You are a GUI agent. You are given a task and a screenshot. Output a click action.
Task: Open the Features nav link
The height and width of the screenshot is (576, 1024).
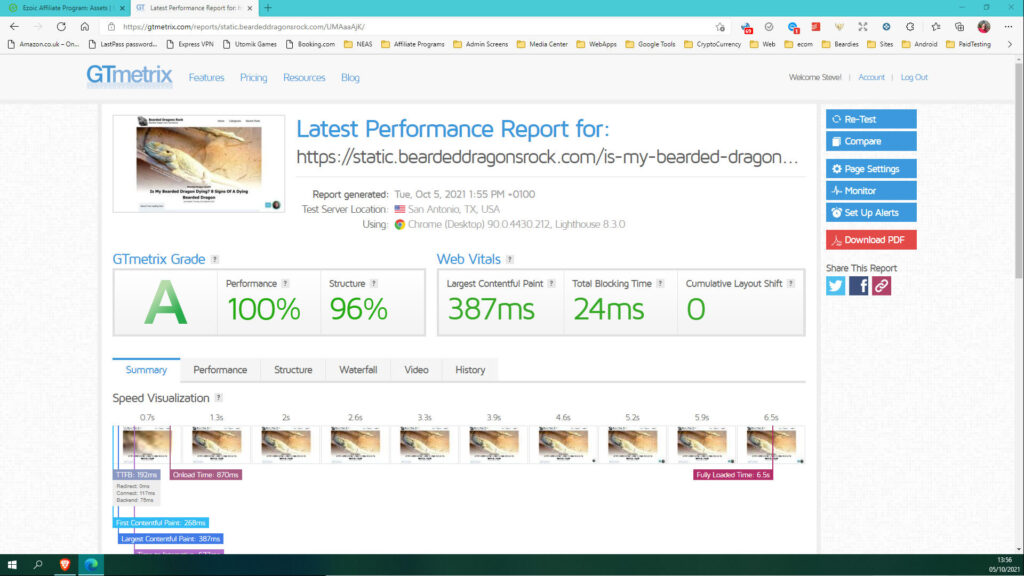point(206,77)
